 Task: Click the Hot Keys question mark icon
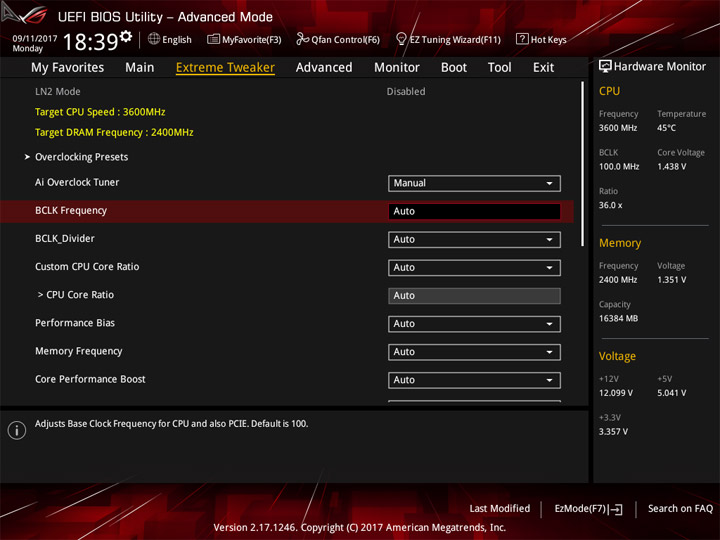522,39
